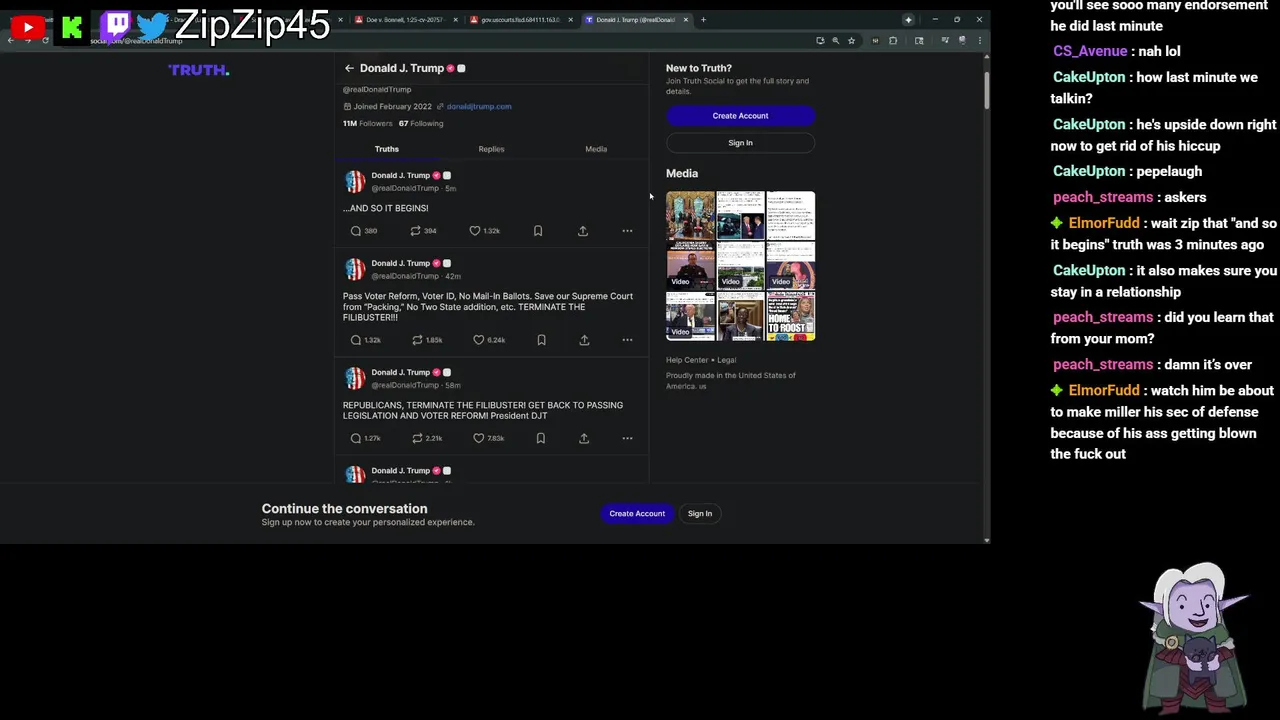Open the "HOME TO ROOST" media thumbnail

click(791, 316)
